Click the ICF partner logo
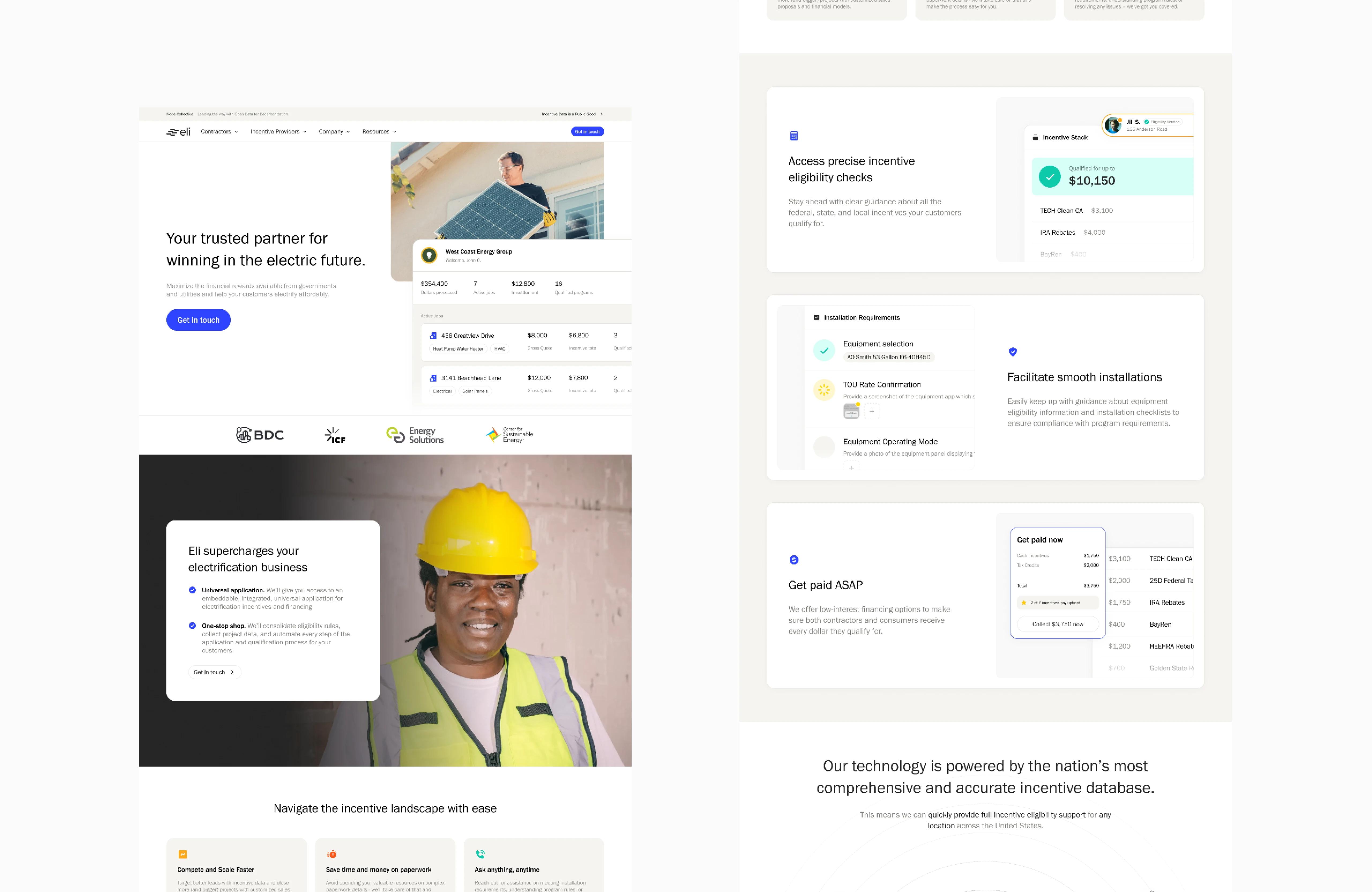 tap(335, 435)
